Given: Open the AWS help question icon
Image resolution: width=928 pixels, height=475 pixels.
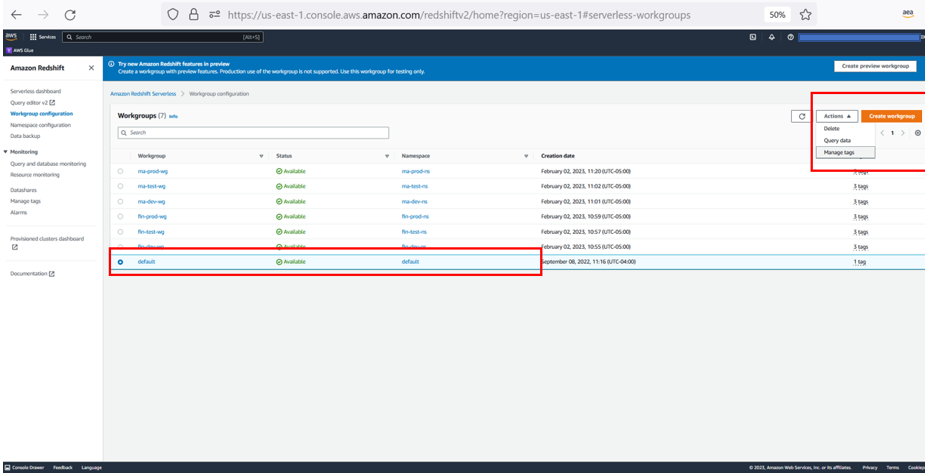Looking at the screenshot, I should coord(790,37).
